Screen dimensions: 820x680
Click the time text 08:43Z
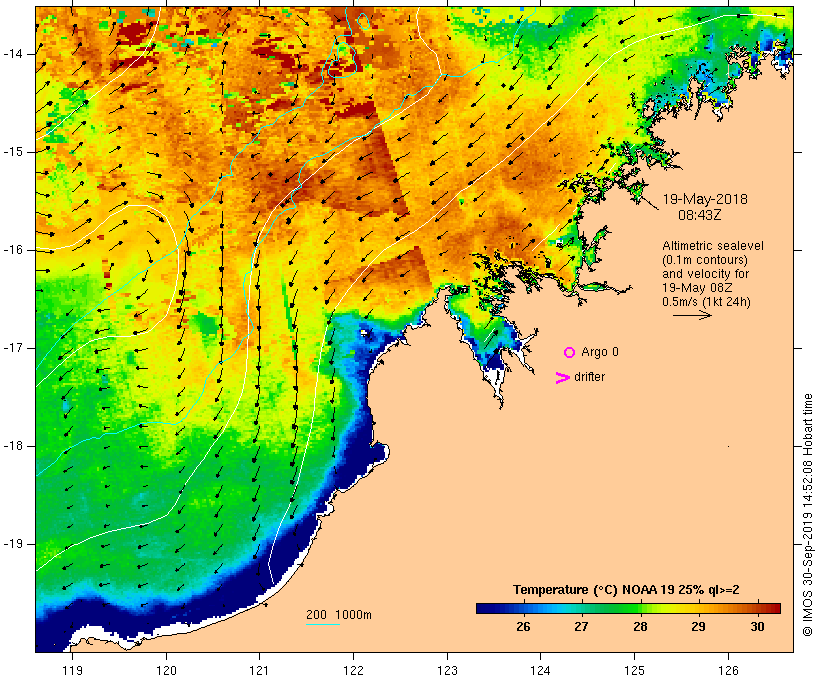tap(700, 215)
